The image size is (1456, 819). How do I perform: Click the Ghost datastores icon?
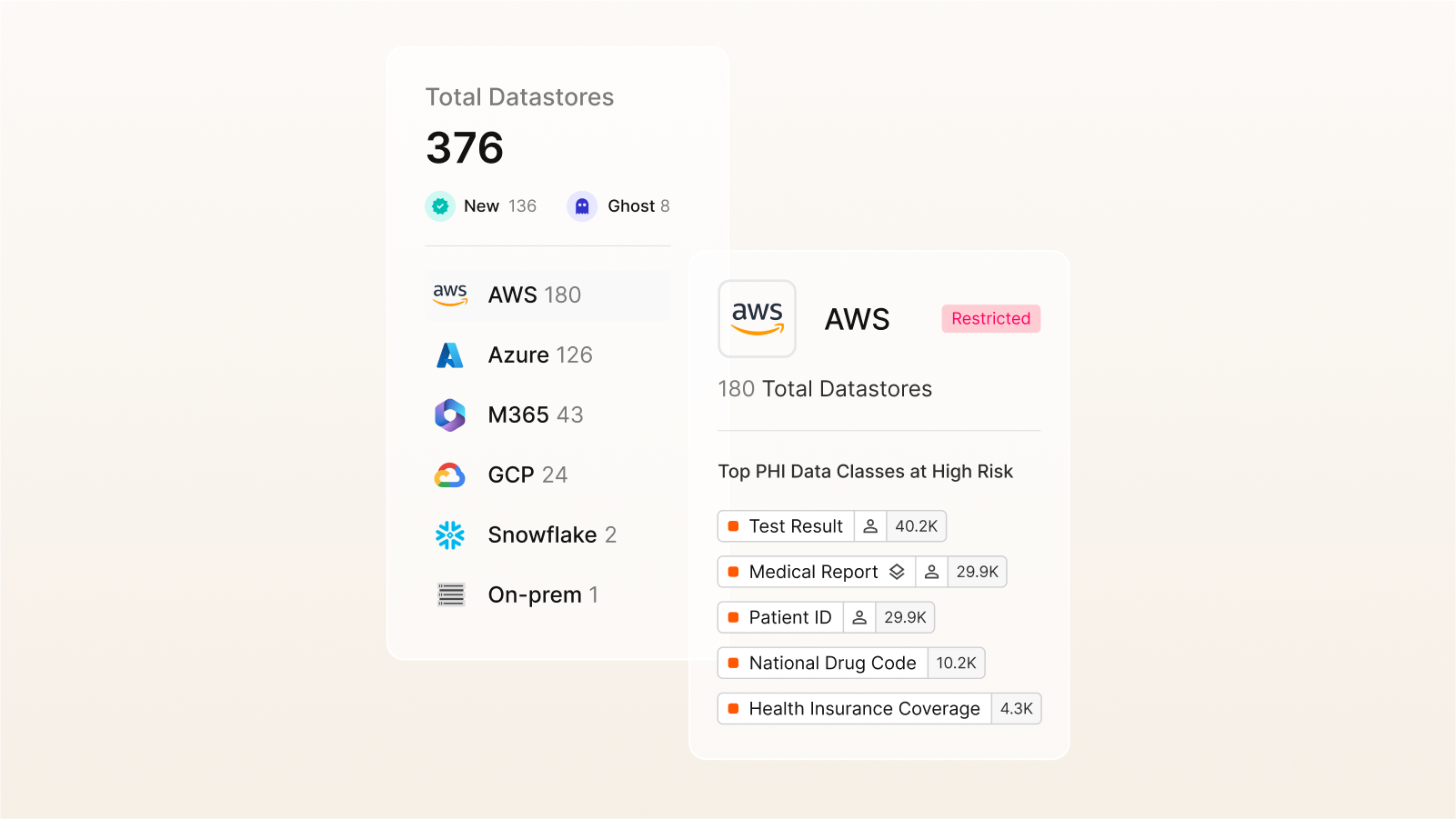click(581, 206)
